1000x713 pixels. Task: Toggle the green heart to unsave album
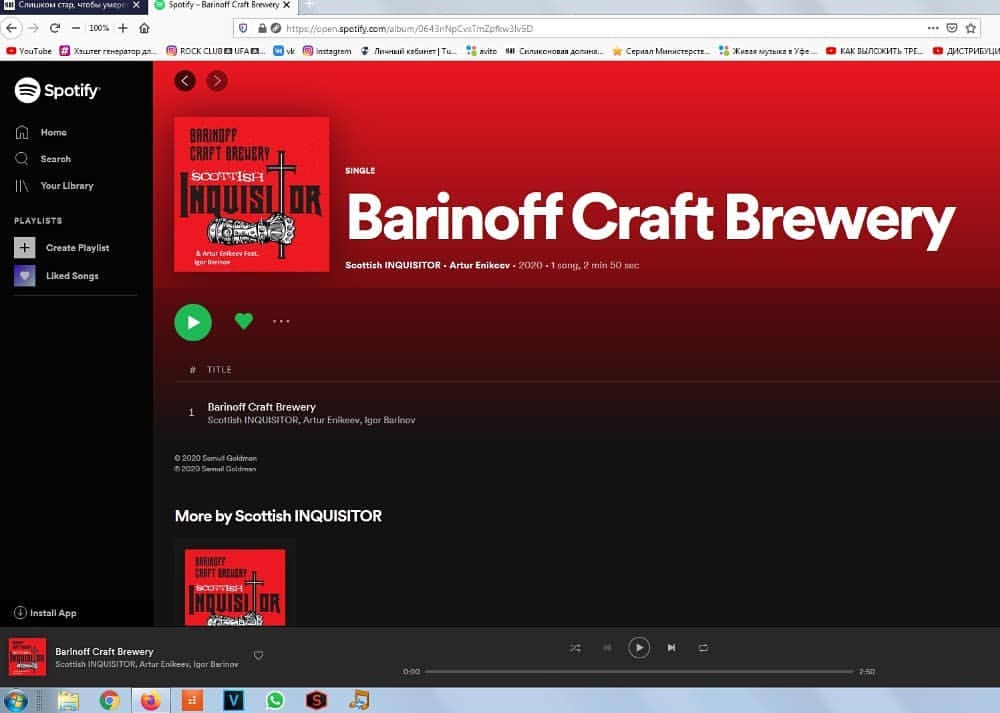(x=244, y=321)
